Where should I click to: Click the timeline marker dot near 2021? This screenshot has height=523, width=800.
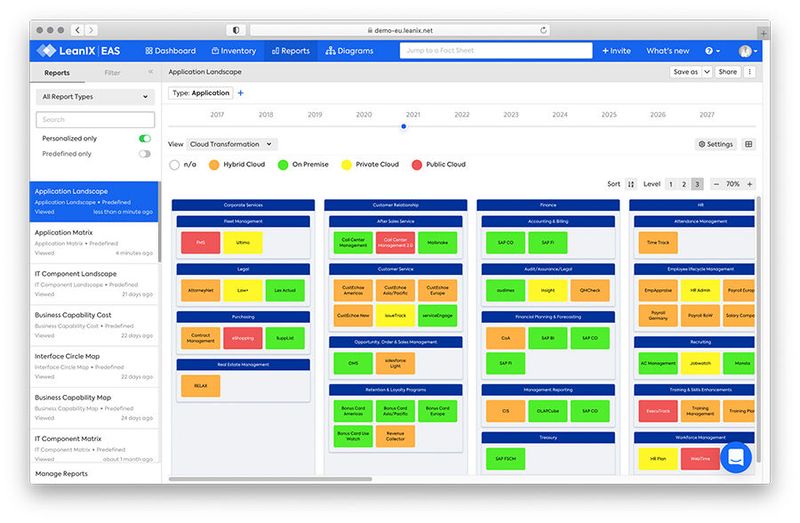[404, 126]
